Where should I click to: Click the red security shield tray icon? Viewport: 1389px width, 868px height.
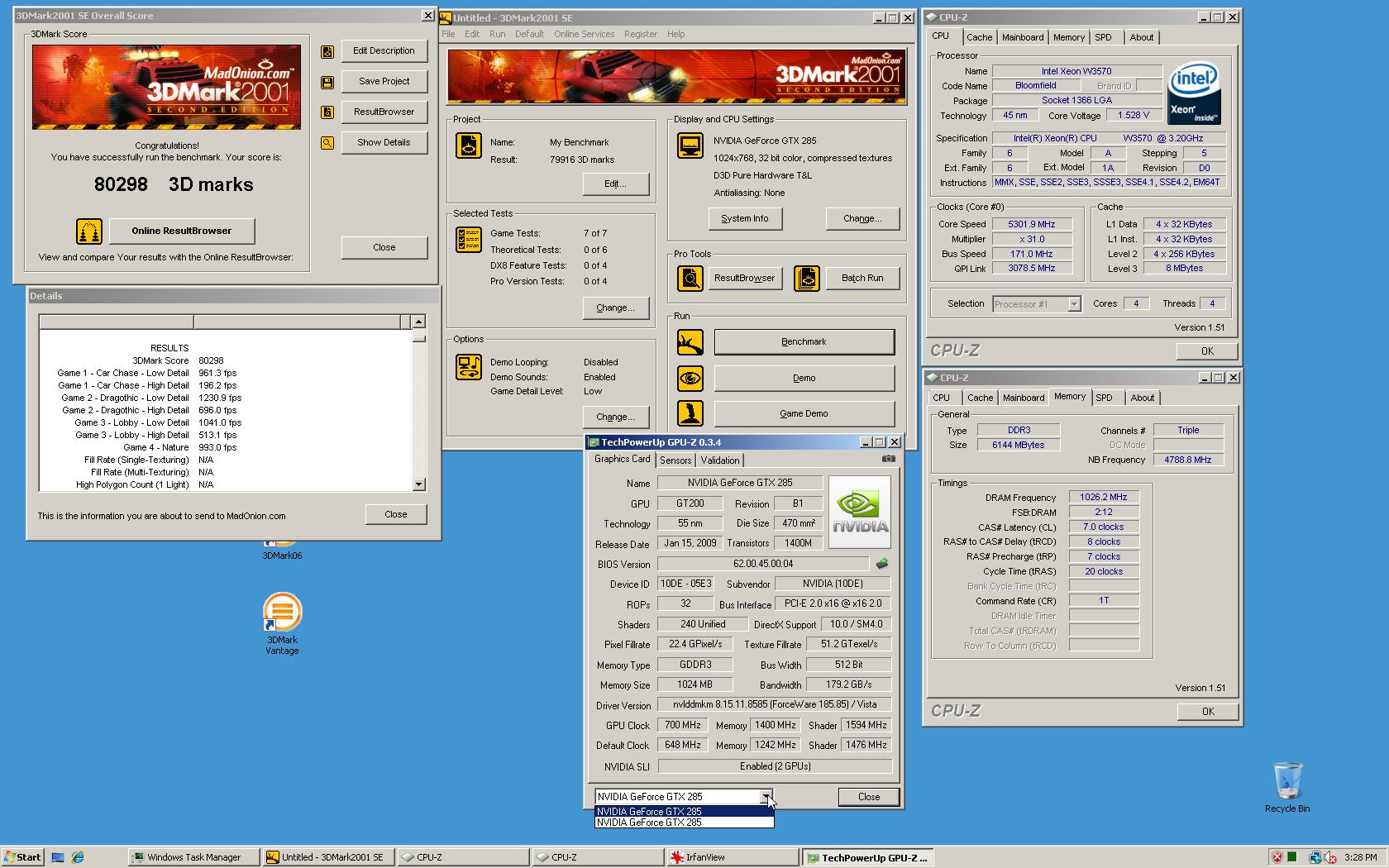(x=1277, y=857)
